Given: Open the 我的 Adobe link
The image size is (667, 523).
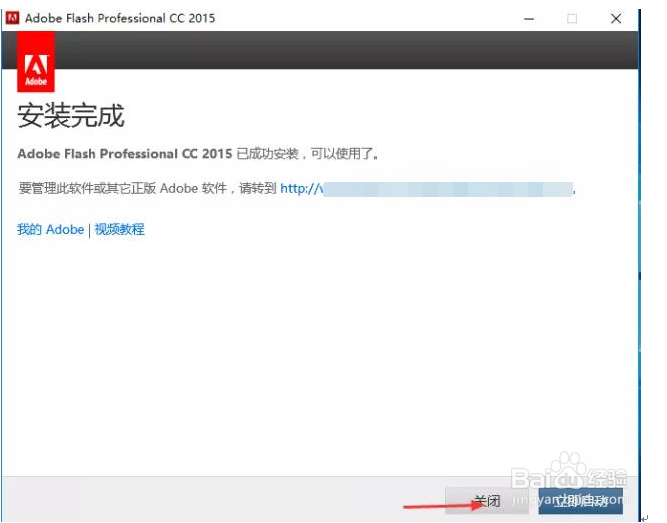Looking at the screenshot, I should (x=51, y=229).
